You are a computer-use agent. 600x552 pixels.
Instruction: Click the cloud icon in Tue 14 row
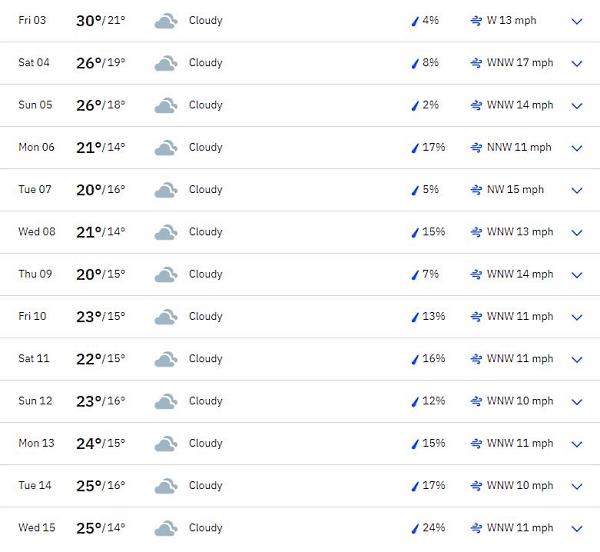point(166,486)
